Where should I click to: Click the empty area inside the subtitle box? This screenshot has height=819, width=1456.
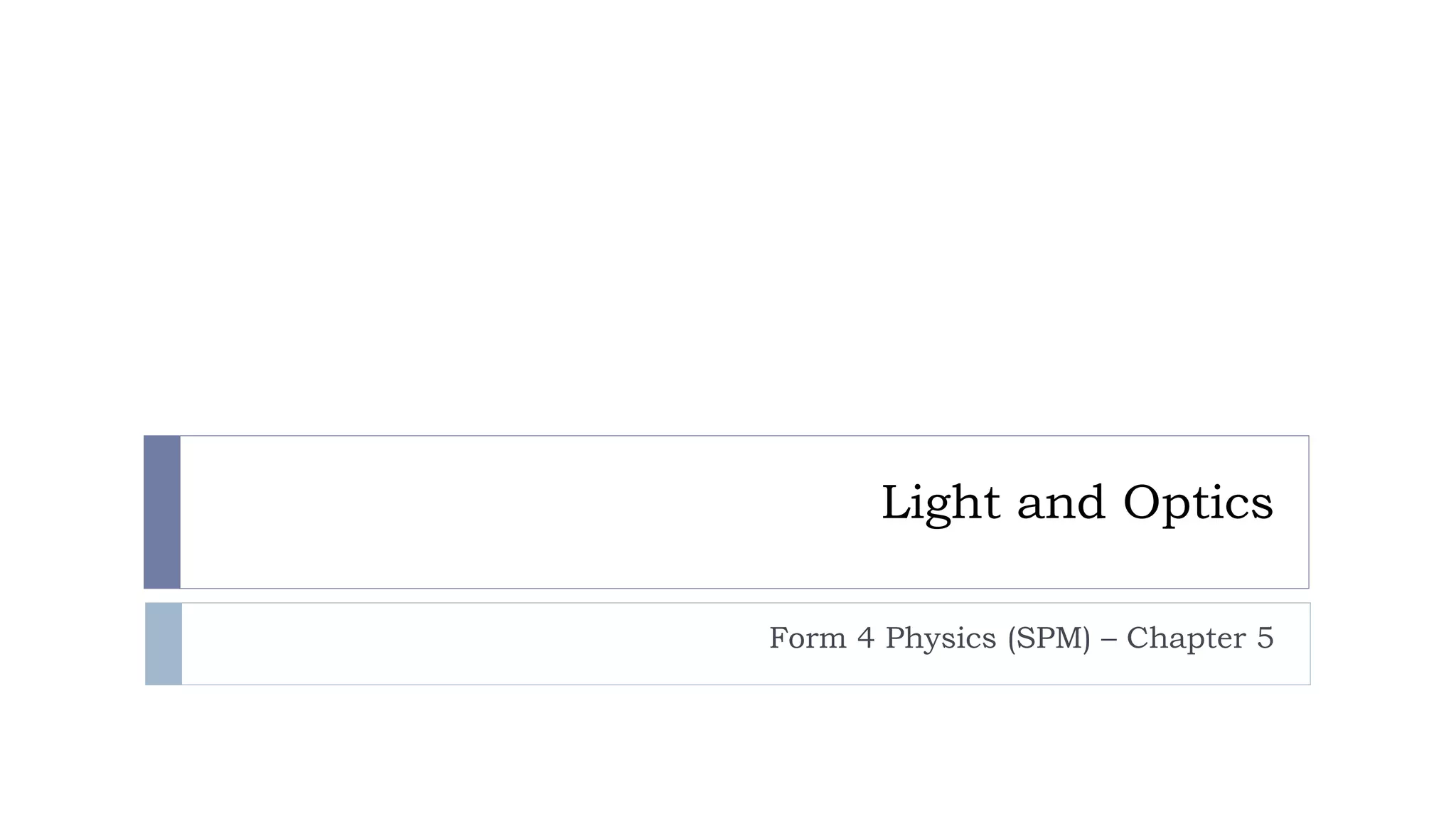(462, 644)
